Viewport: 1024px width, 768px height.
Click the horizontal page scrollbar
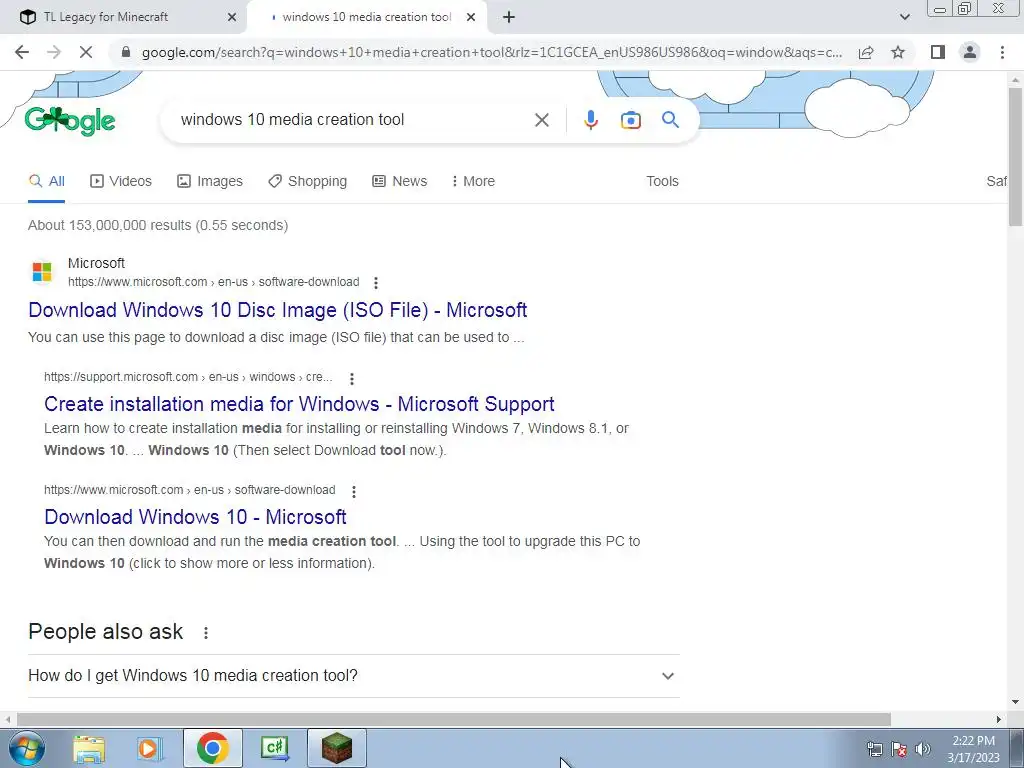pos(454,720)
